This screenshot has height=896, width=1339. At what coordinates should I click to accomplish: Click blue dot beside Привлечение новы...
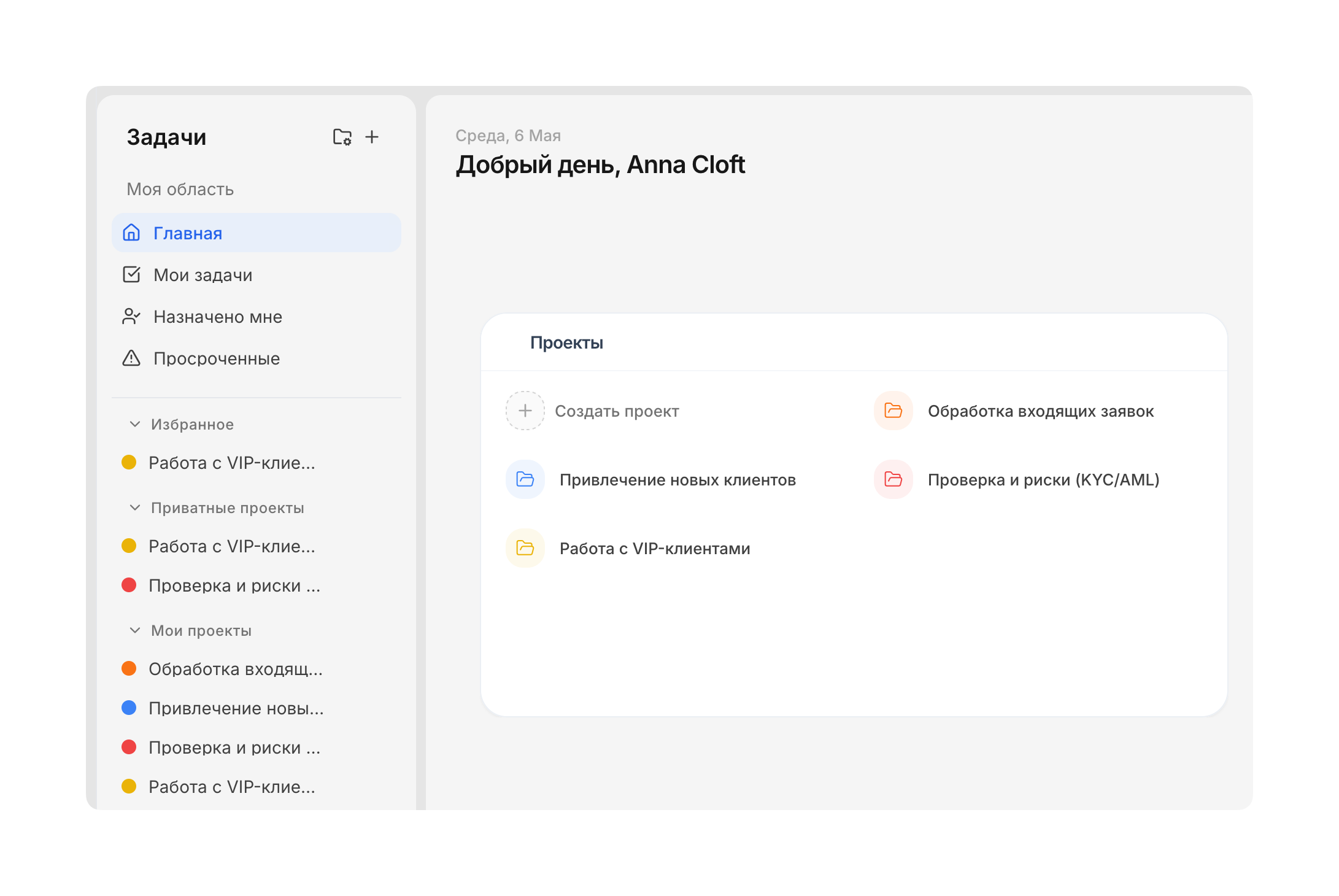pyautogui.click(x=129, y=708)
